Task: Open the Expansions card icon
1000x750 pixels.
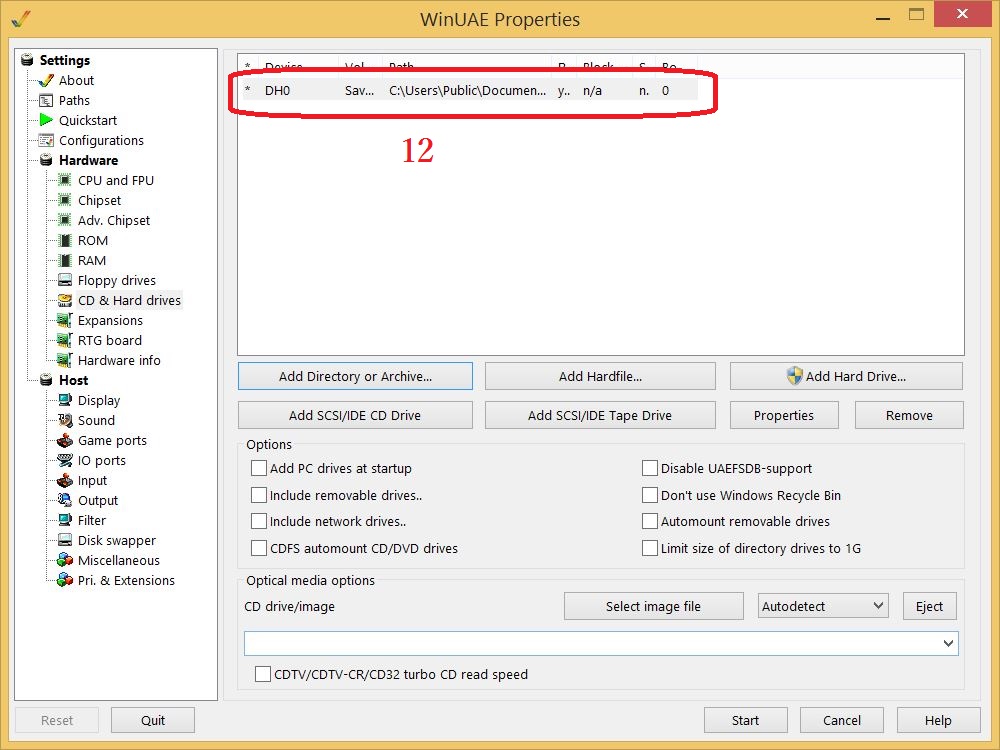Action: [x=64, y=320]
